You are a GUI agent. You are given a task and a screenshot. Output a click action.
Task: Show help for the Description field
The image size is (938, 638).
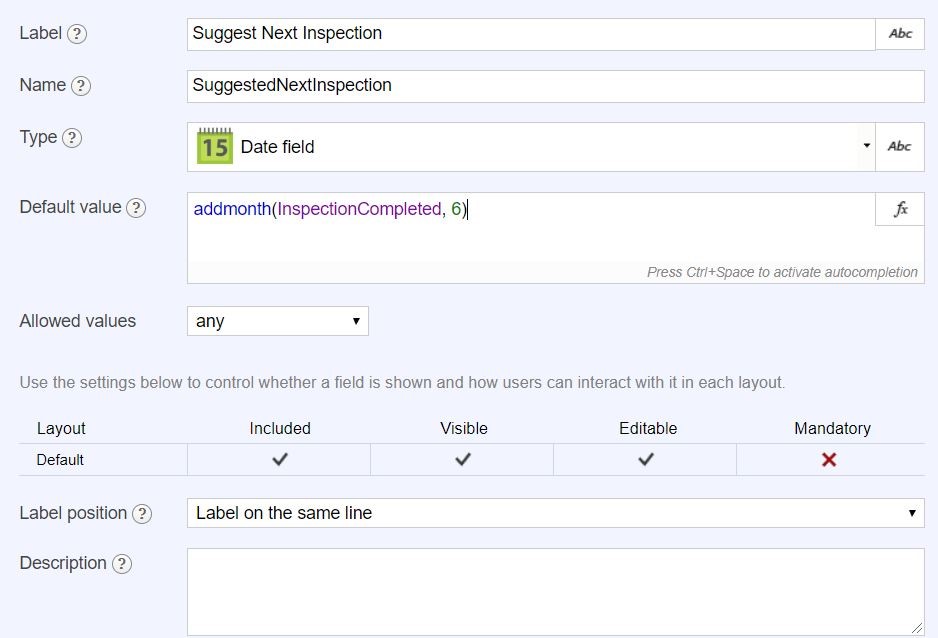(x=121, y=564)
